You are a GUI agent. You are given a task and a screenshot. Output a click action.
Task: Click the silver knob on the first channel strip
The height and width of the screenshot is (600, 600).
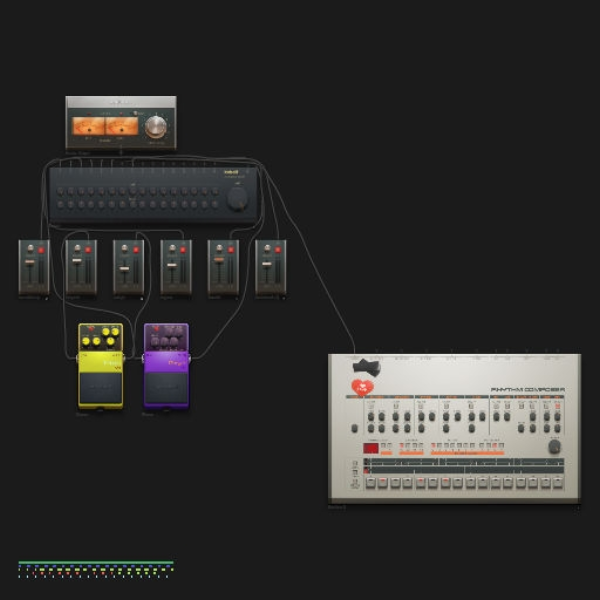click(30, 249)
